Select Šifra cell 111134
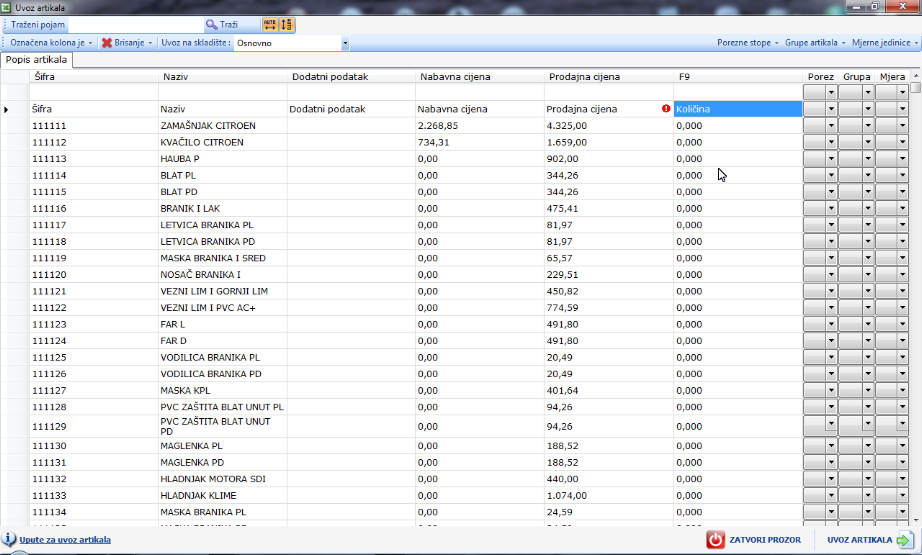 [93, 511]
